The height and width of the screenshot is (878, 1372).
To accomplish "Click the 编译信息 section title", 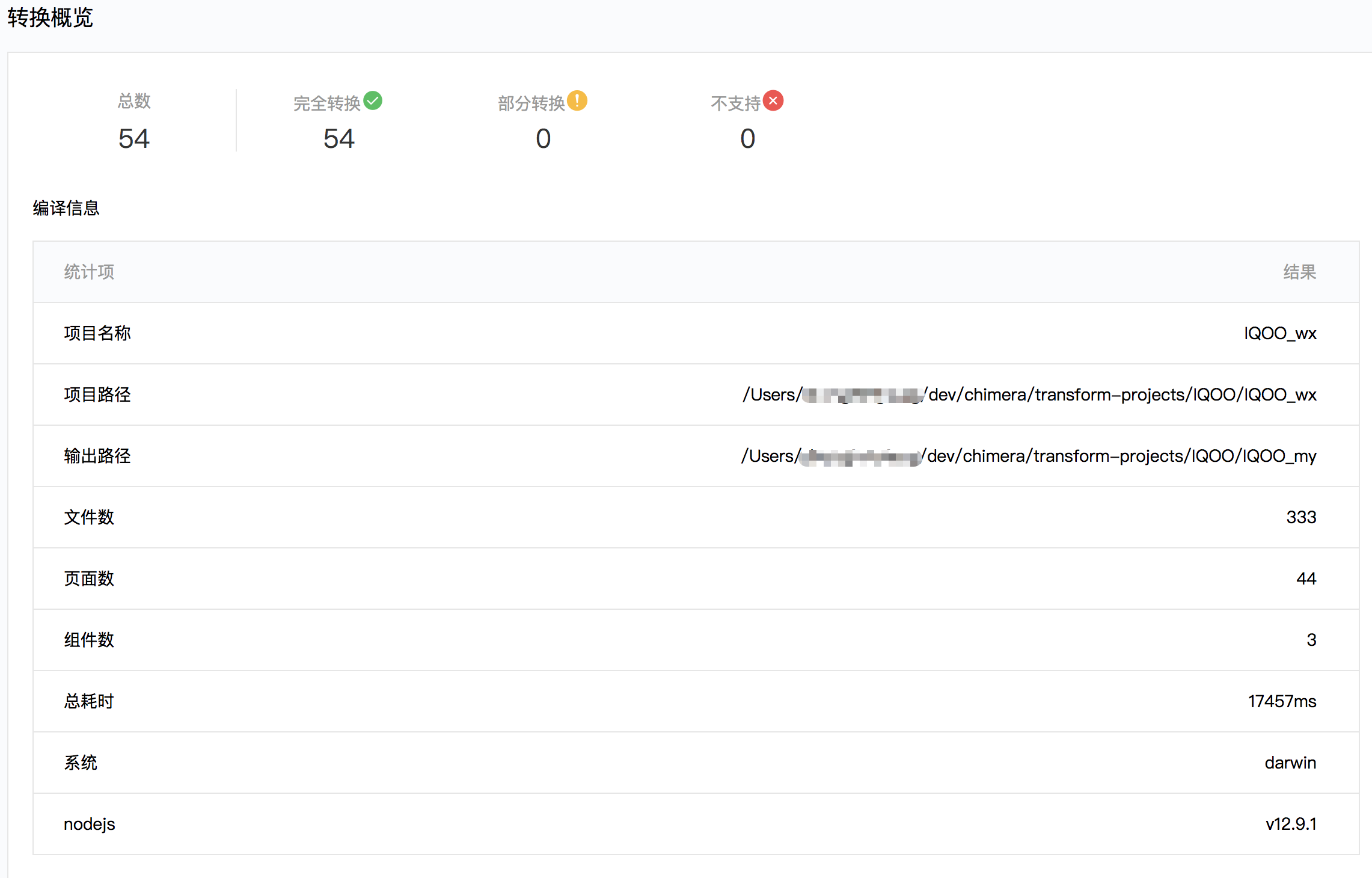I will point(66,208).
